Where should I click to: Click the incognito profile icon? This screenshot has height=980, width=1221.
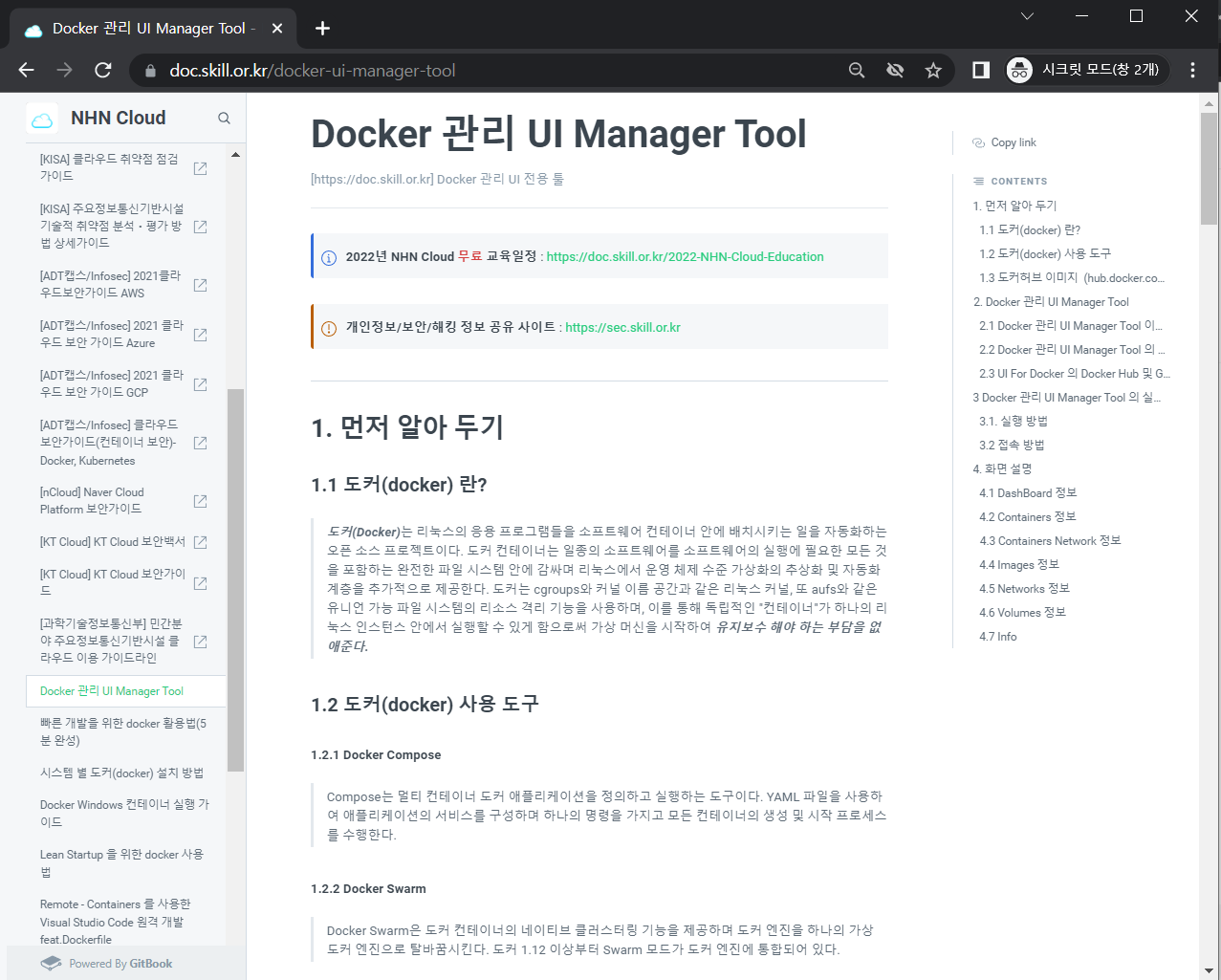(x=1020, y=70)
